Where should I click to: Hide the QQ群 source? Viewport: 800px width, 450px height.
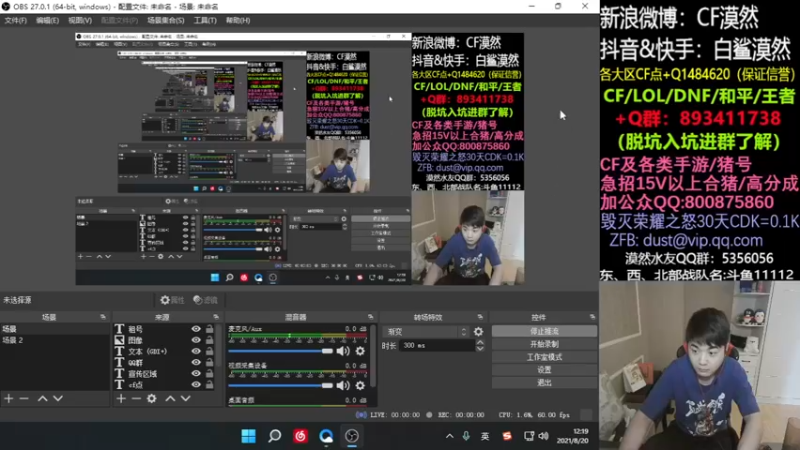pyautogui.click(x=196, y=363)
